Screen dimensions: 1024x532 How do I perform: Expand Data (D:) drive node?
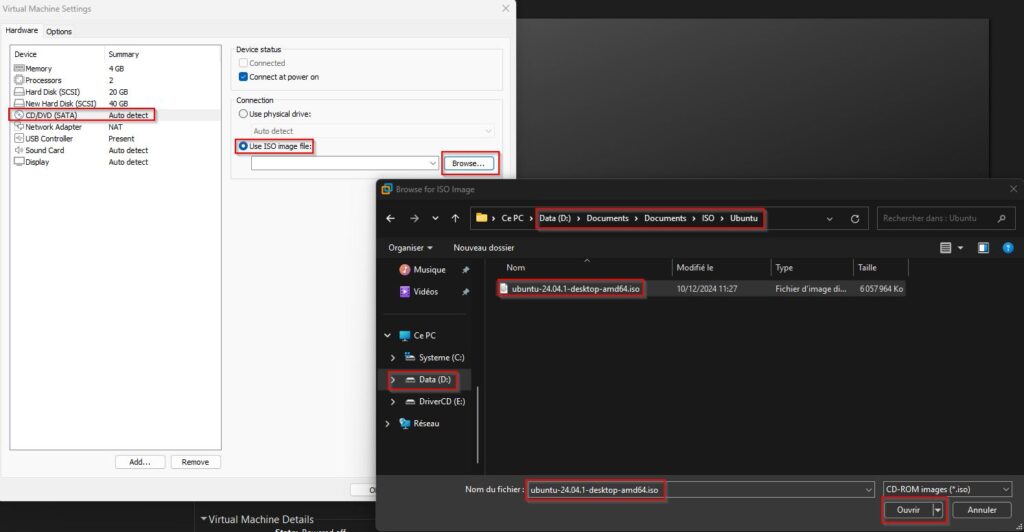(x=392, y=380)
